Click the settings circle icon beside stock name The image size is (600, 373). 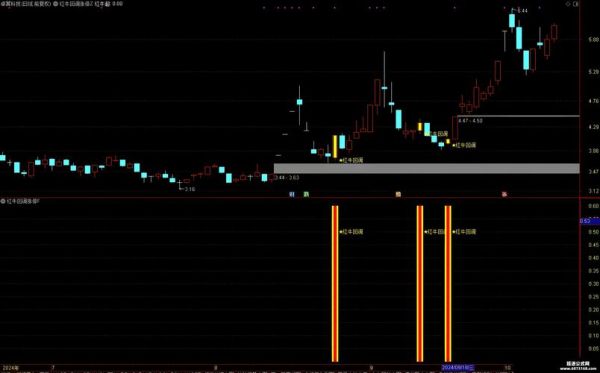coord(2,3)
